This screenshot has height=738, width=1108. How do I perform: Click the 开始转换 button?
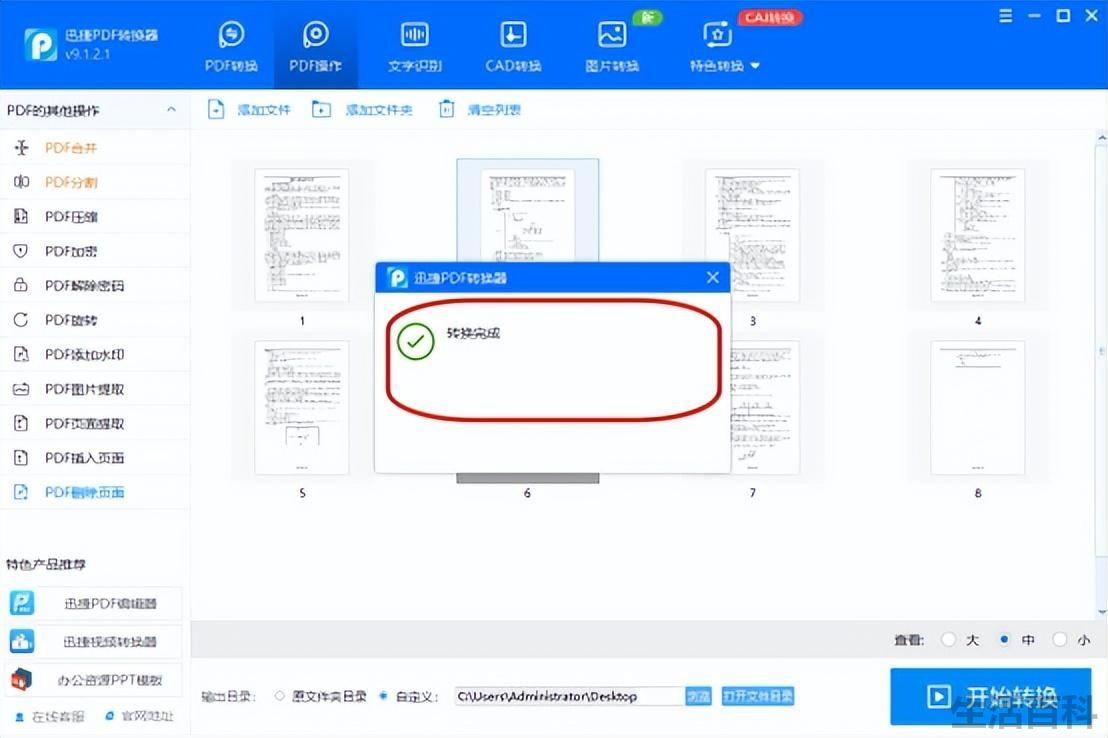pyautogui.click(x=991, y=697)
